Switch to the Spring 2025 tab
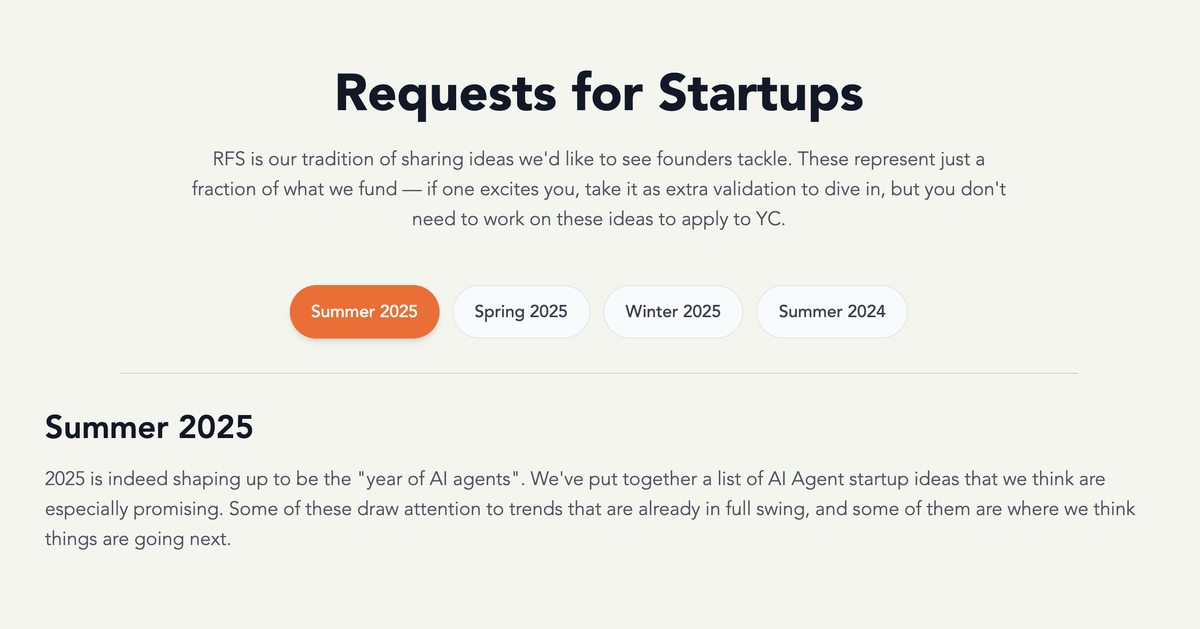Viewport: 1200px width, 629px height. [521, 311]
